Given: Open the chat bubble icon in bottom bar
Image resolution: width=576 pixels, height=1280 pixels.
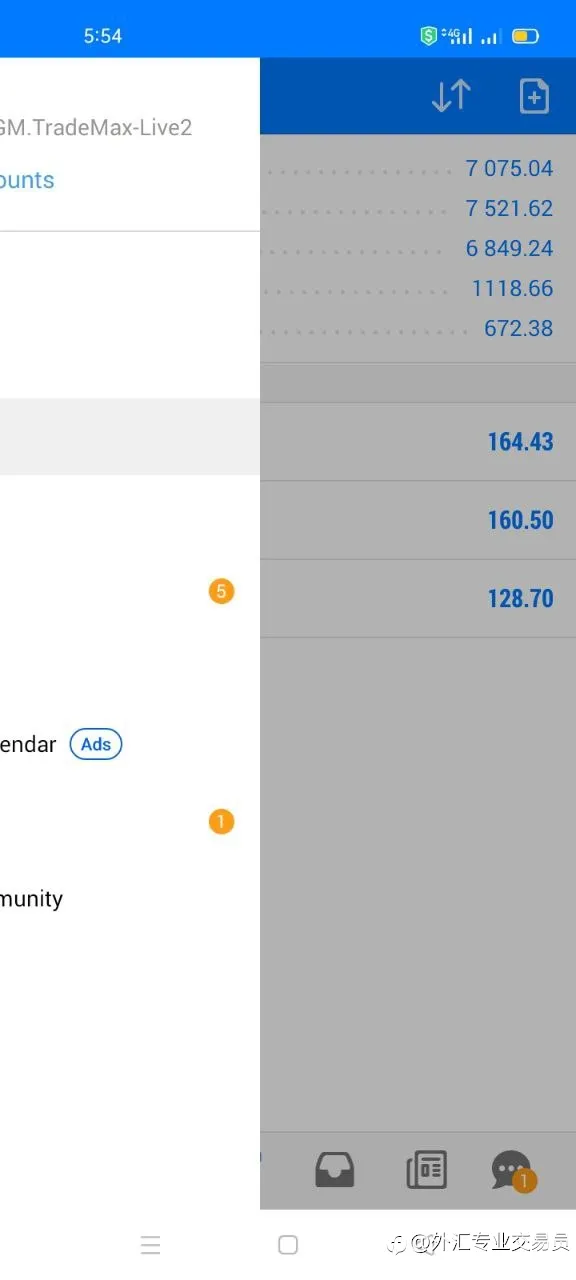Looking at the screenshot, I should click(x=512, y=1170).
